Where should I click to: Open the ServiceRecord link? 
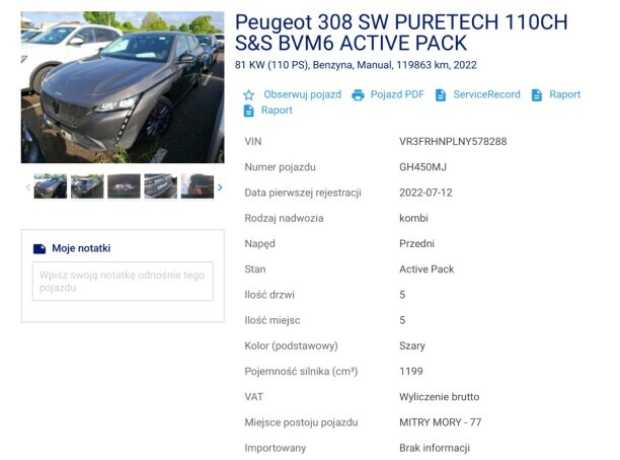[x=487, y=95]
